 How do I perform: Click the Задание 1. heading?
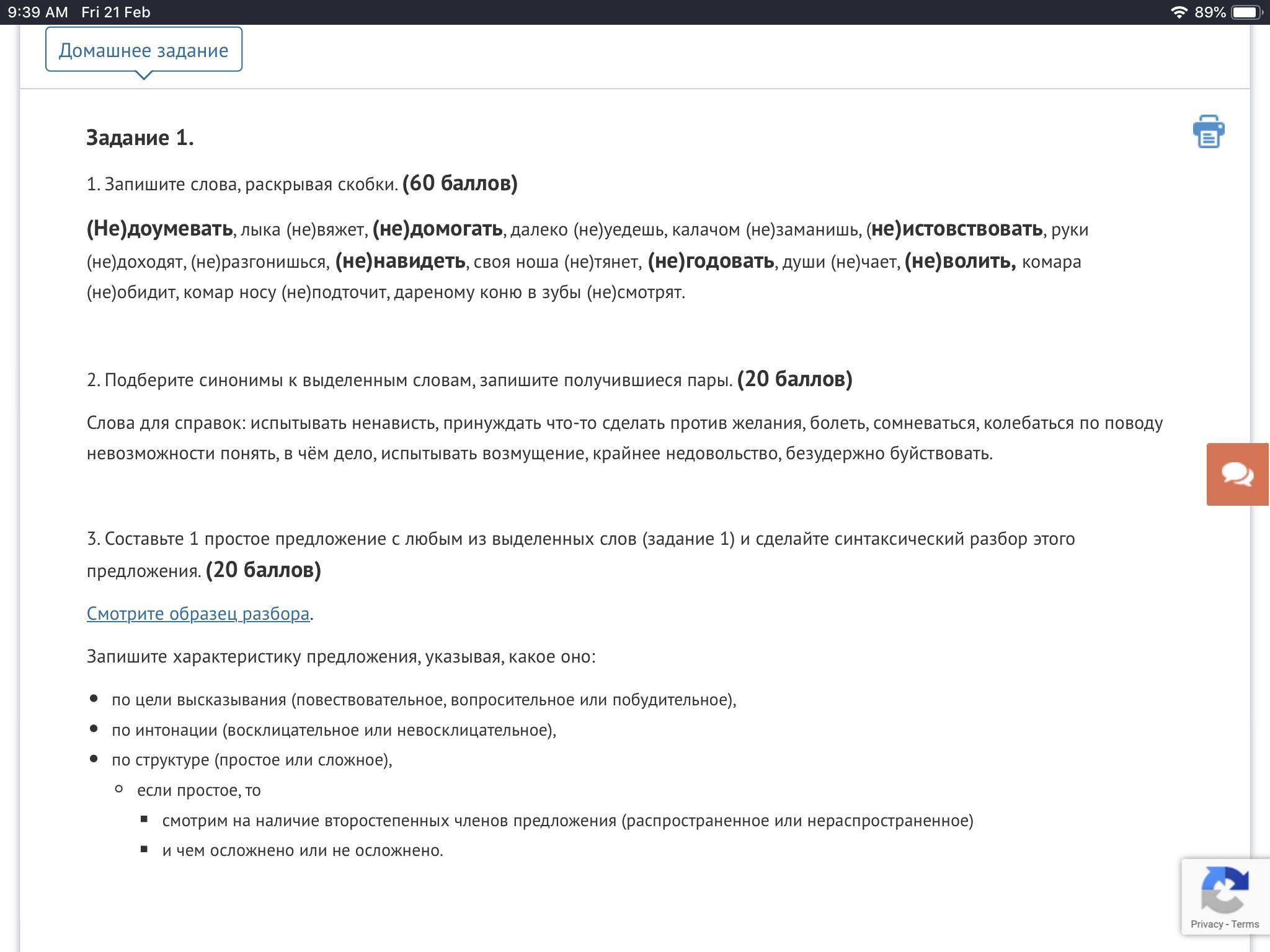[140, 138]
